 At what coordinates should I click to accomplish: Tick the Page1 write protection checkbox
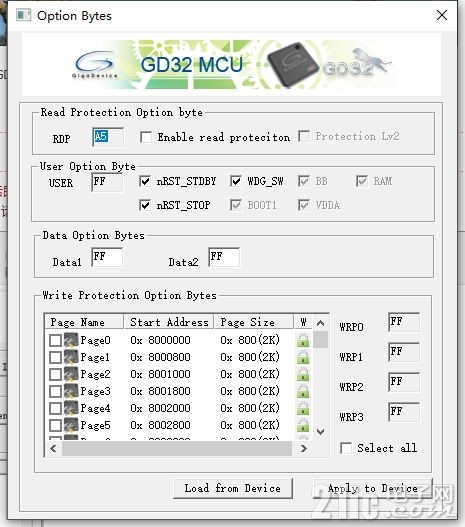click(55, 357)
